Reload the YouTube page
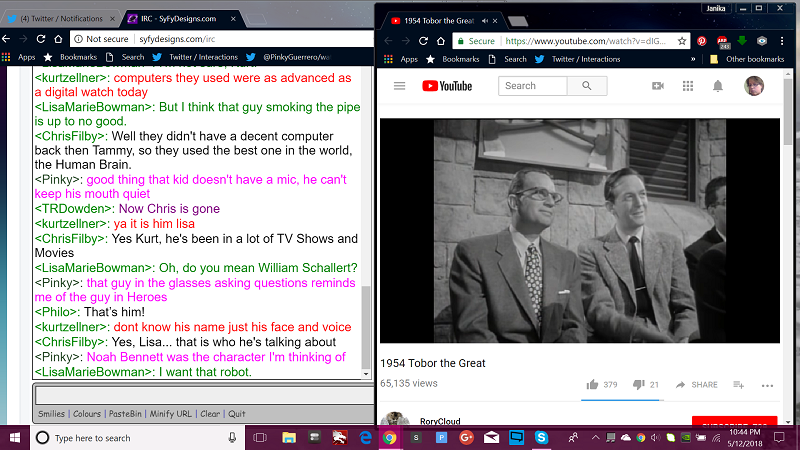The height and width of the screenshot is (450, 800). (x=423, y=41)
